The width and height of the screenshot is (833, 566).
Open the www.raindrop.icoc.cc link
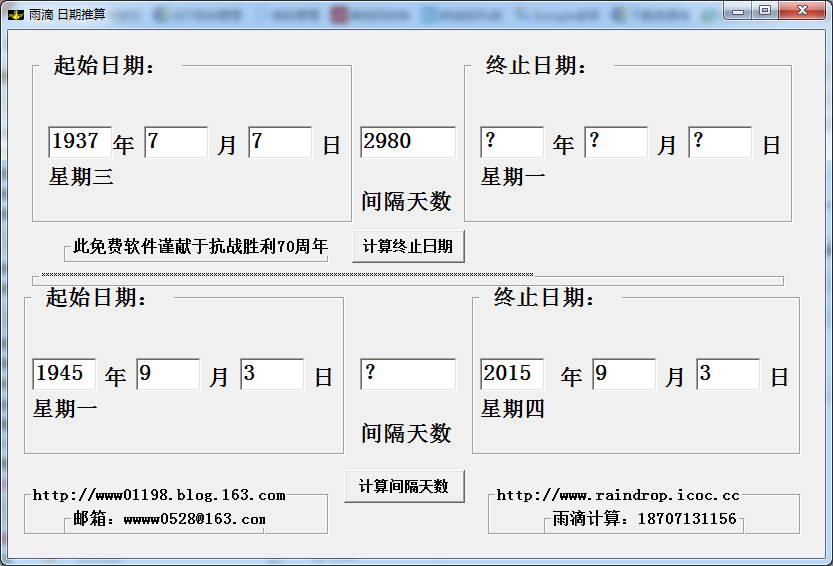tap(618, 495)
